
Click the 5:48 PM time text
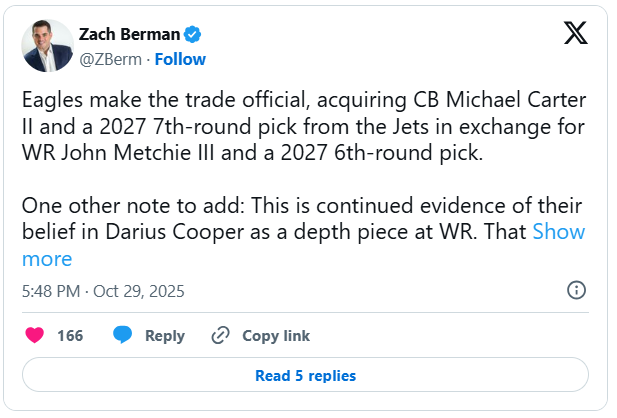click(x=53, y=291)
